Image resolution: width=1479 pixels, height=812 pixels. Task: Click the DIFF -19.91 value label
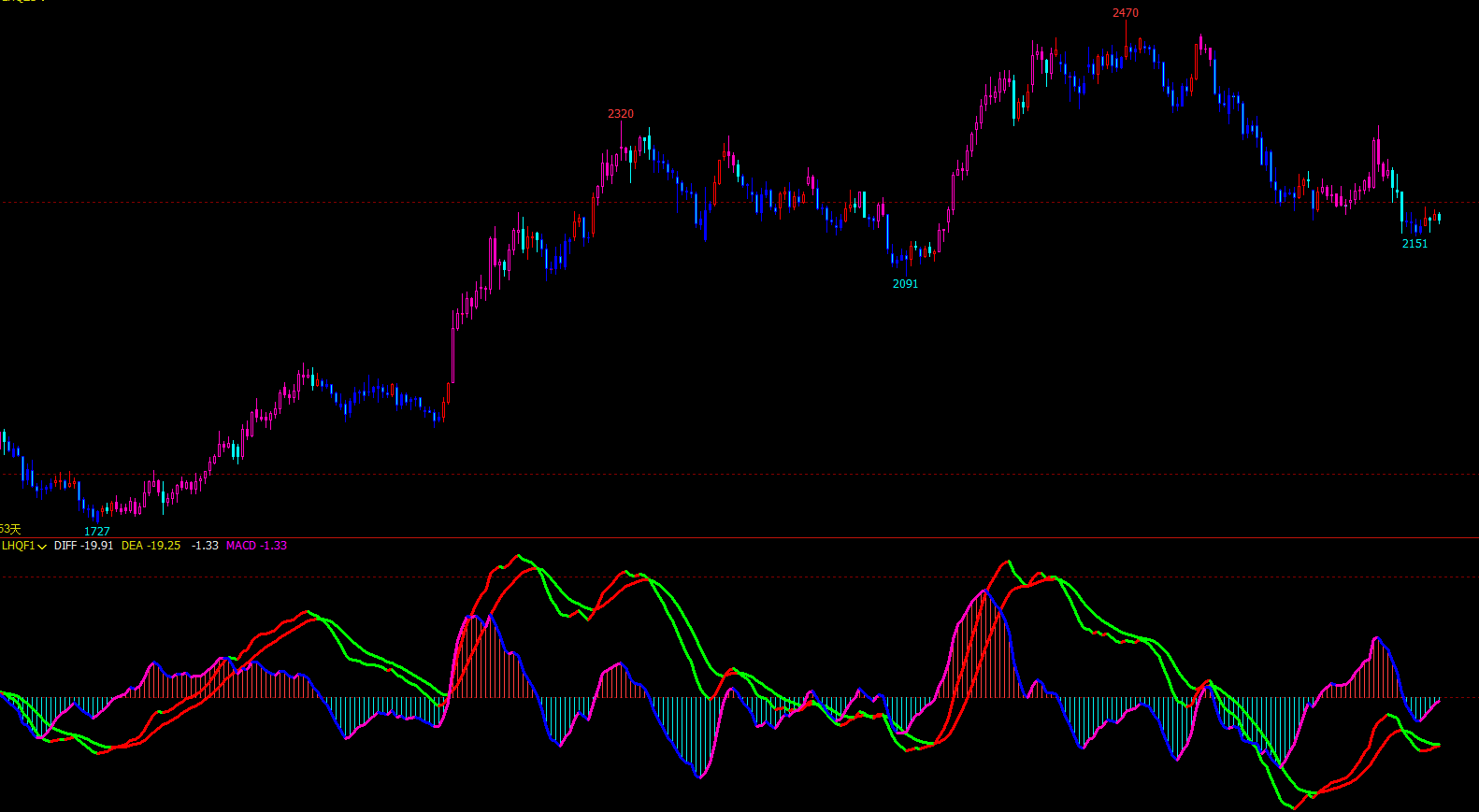coord(83,546)
